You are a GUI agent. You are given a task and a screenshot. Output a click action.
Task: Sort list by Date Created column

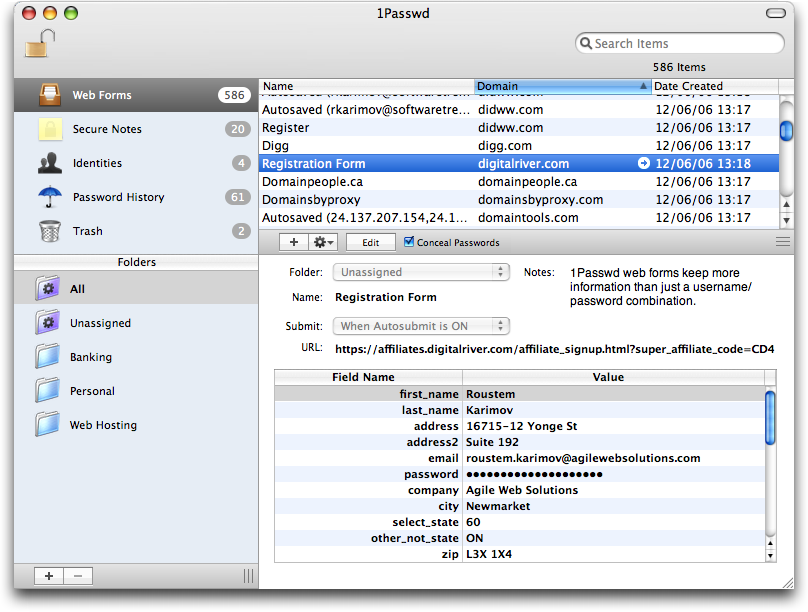(x=712, y=87)
